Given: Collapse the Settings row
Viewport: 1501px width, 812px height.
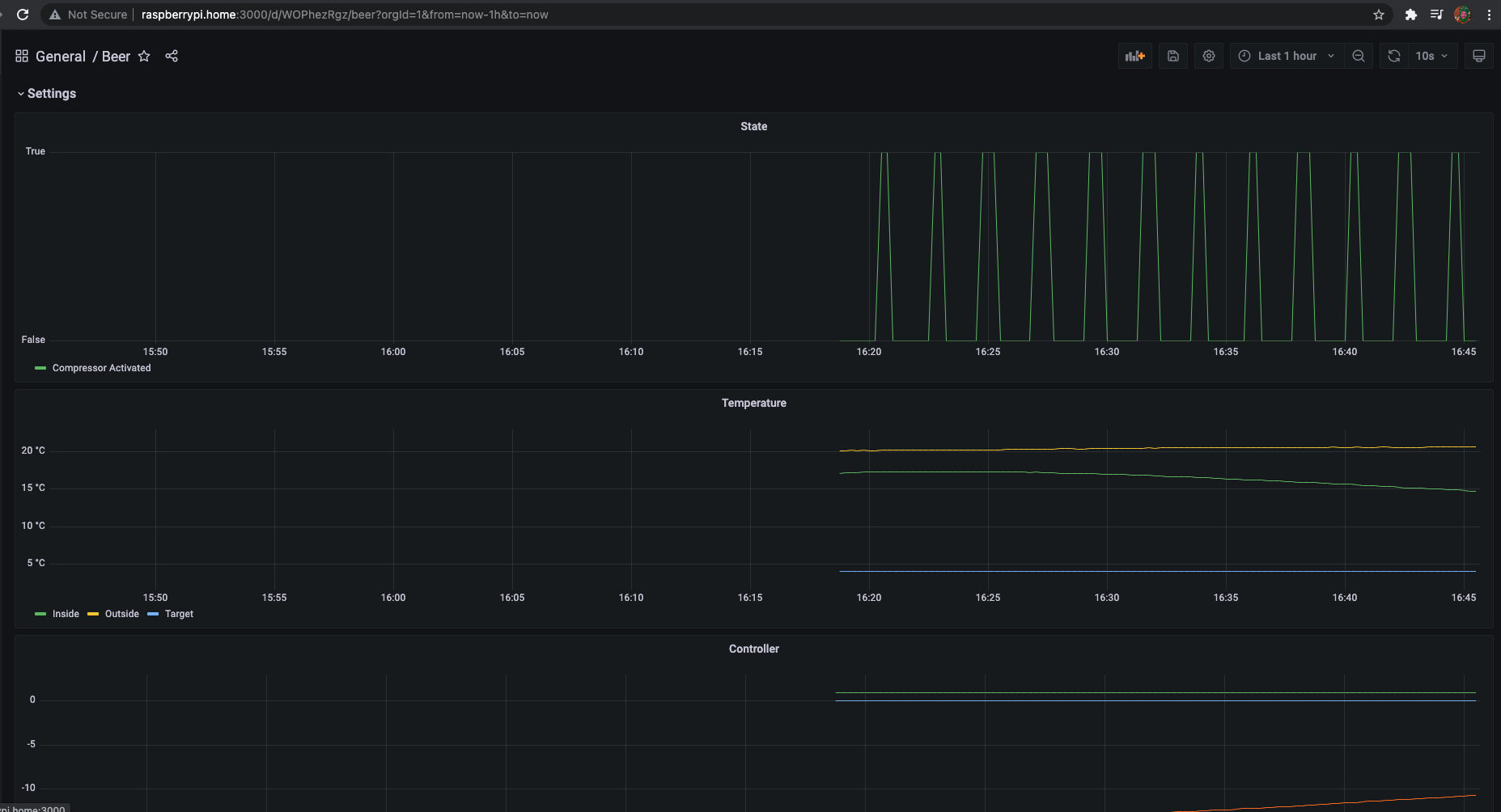Looking at the screenshot, I should pos(47,94).
